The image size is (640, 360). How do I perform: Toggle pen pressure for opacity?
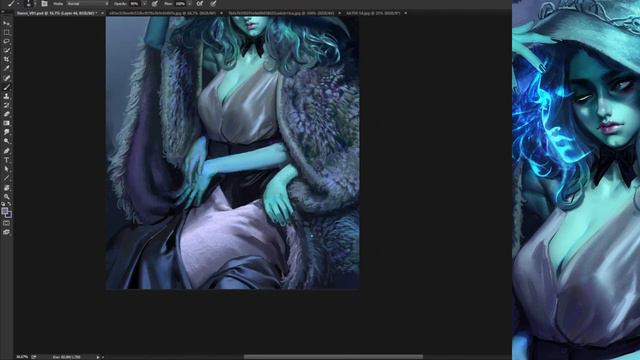pos(155,4)
